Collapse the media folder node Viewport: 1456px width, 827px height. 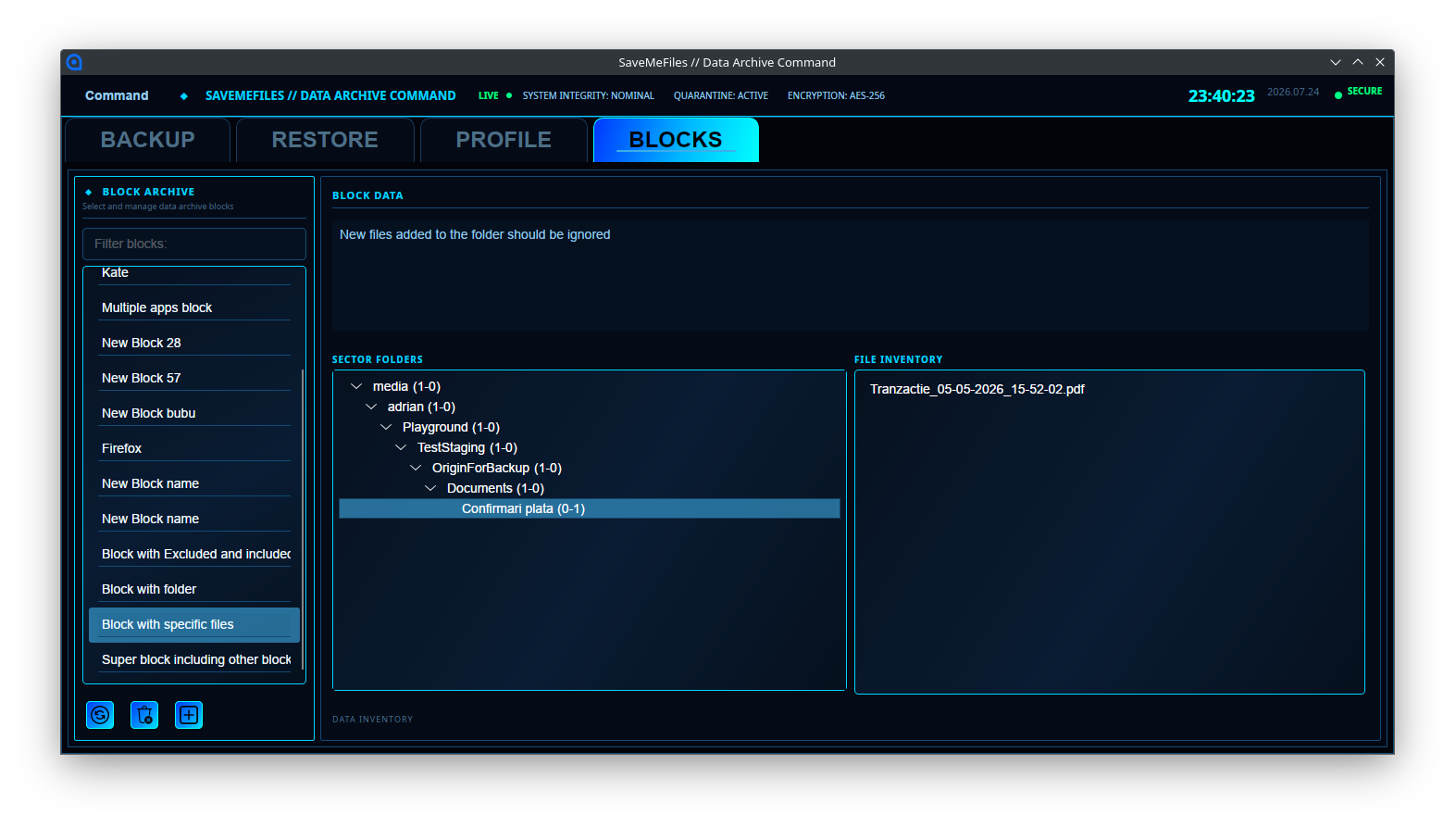pos(356,386)
